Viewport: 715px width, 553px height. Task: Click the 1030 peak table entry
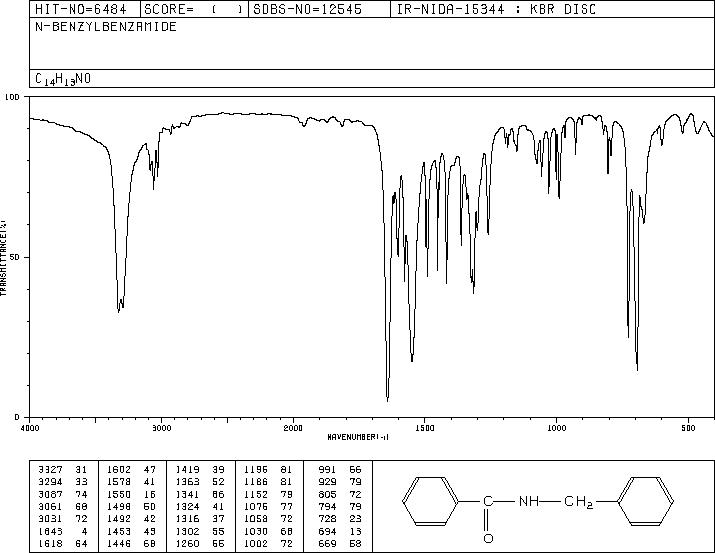click(x=268, y=531)
